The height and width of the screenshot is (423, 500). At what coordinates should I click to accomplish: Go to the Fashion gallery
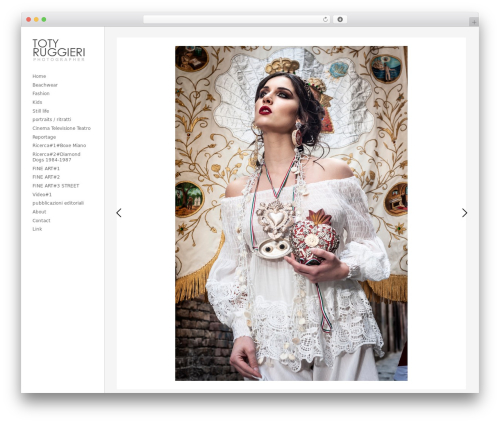pos(41,93)
